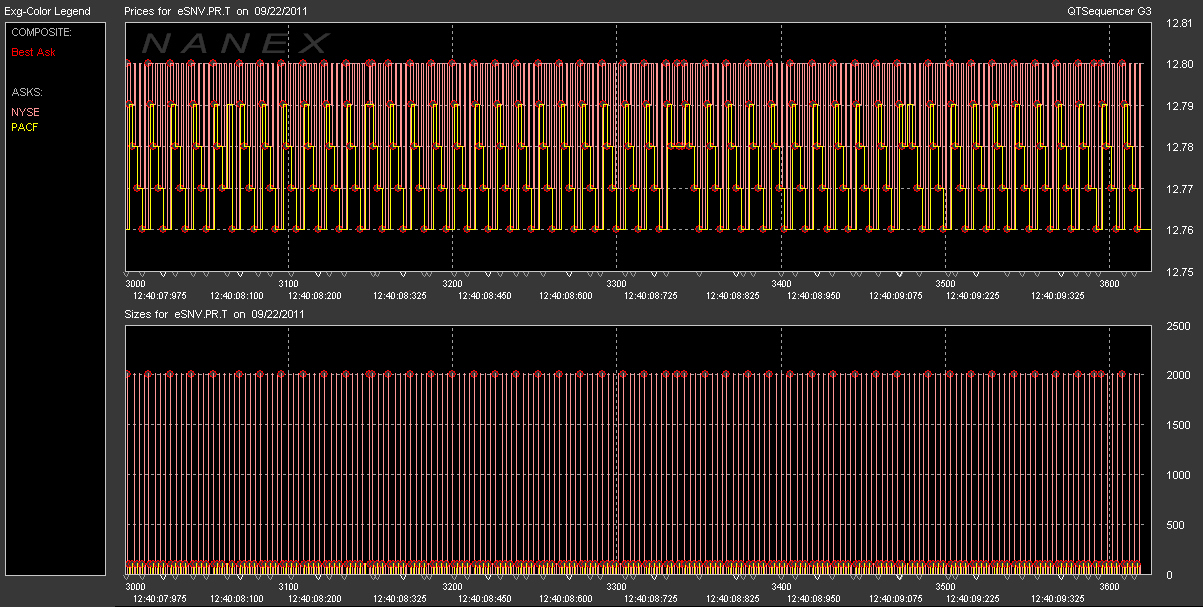Click timestamp 12:40:08:200 under the prices chart
1203x607 pixels.
(315, 296)
